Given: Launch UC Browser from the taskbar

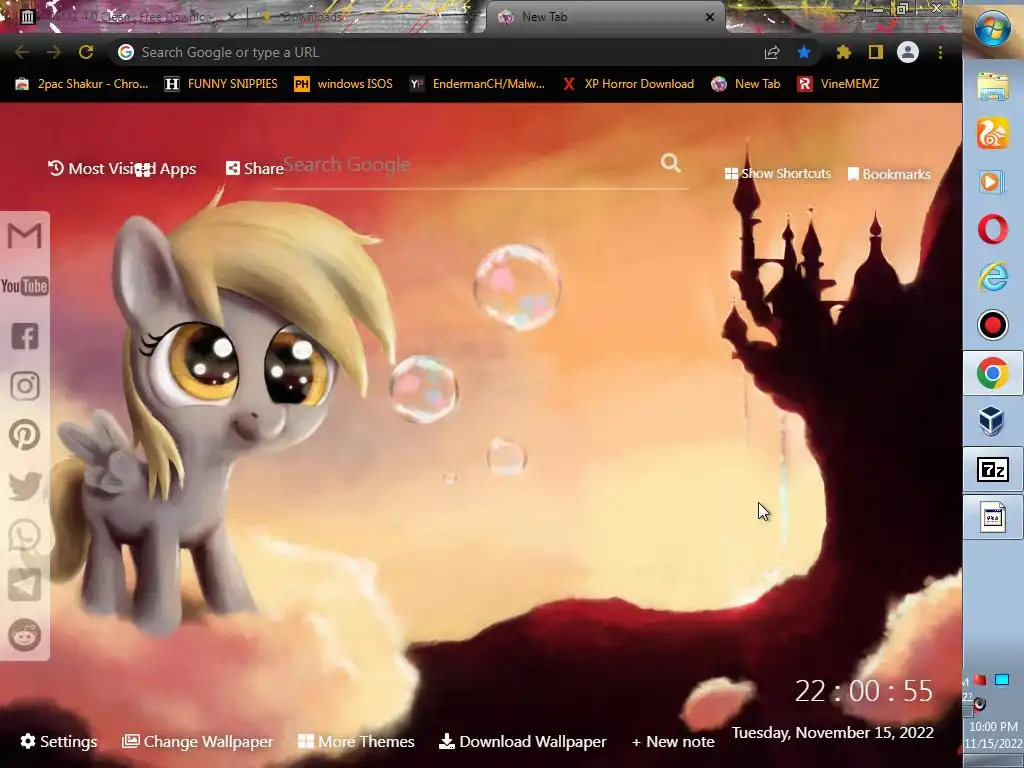Looking at the screenshot, I should (x=993, y=134).
